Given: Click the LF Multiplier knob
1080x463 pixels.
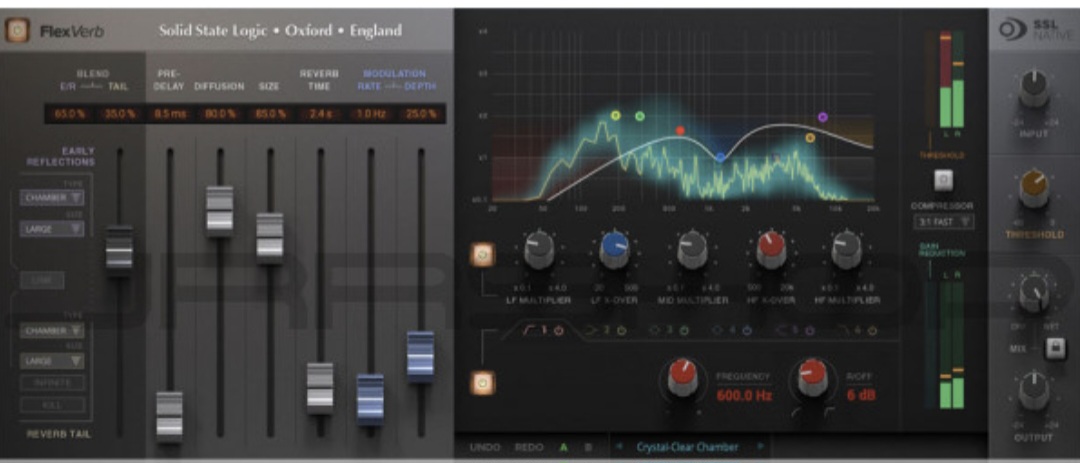Looking at the screenshot, I should click(539, 249).
